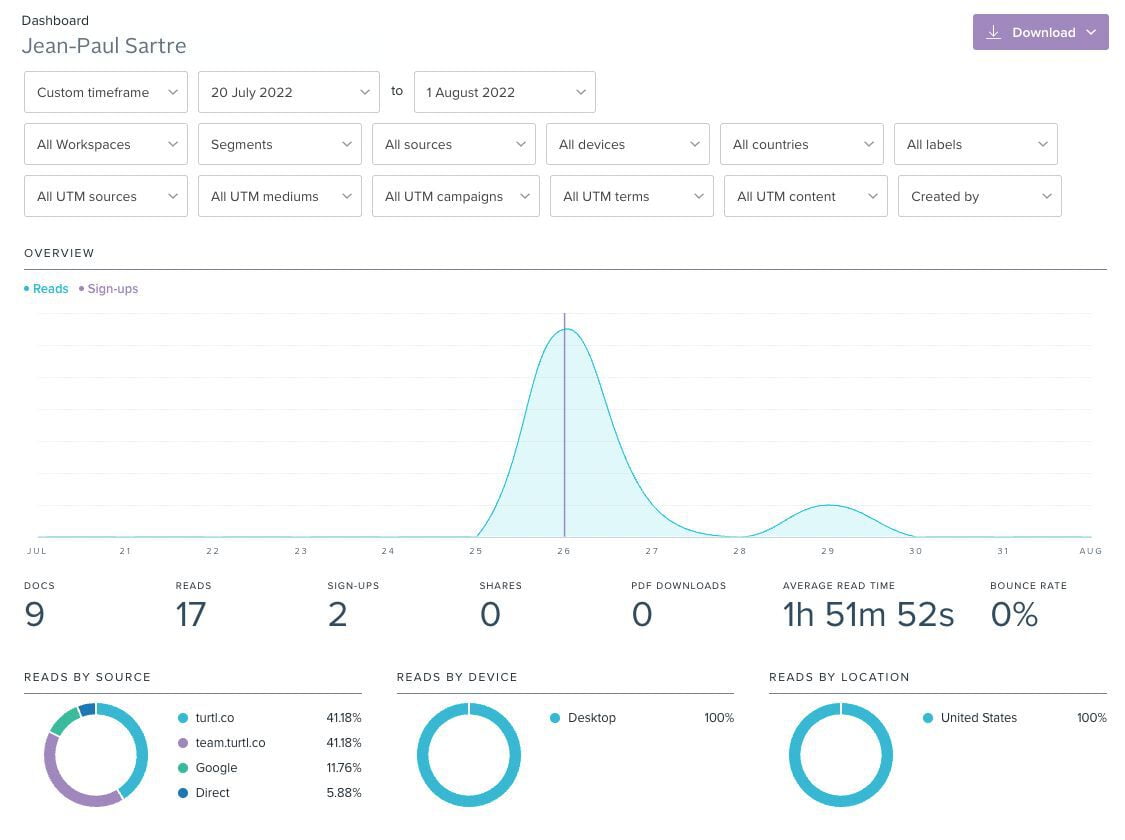
Task: Expand the Segments filter
Action: pyautogui.click(x=279, y=144)
